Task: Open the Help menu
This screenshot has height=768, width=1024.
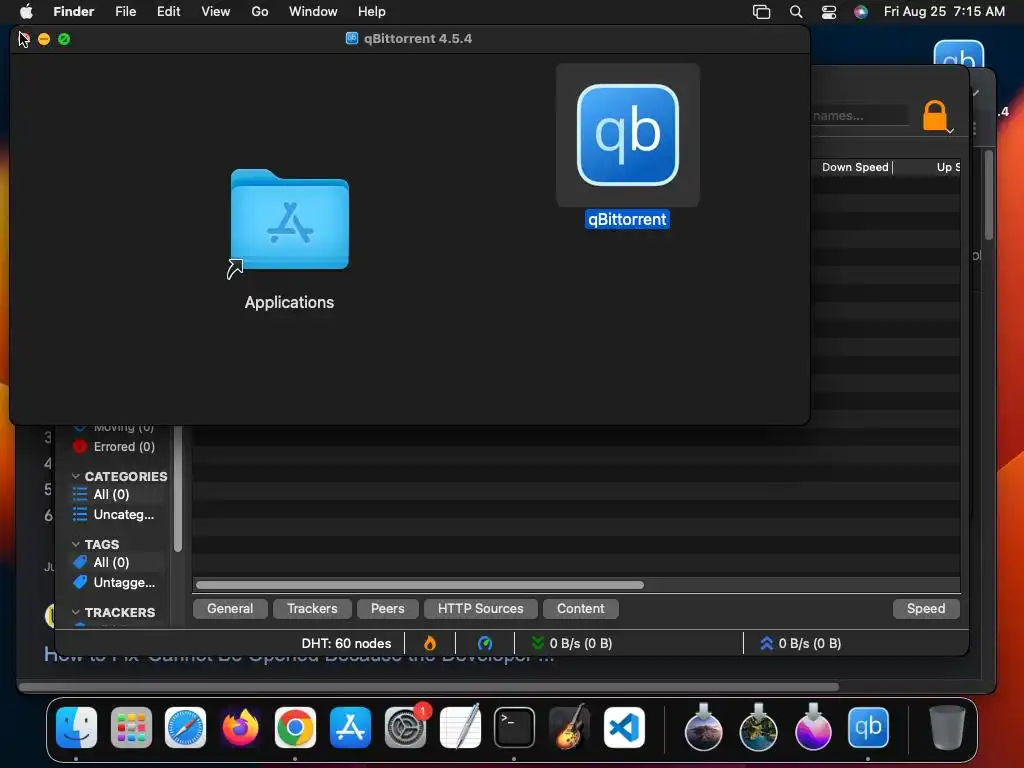Action: tap(372, 12)
